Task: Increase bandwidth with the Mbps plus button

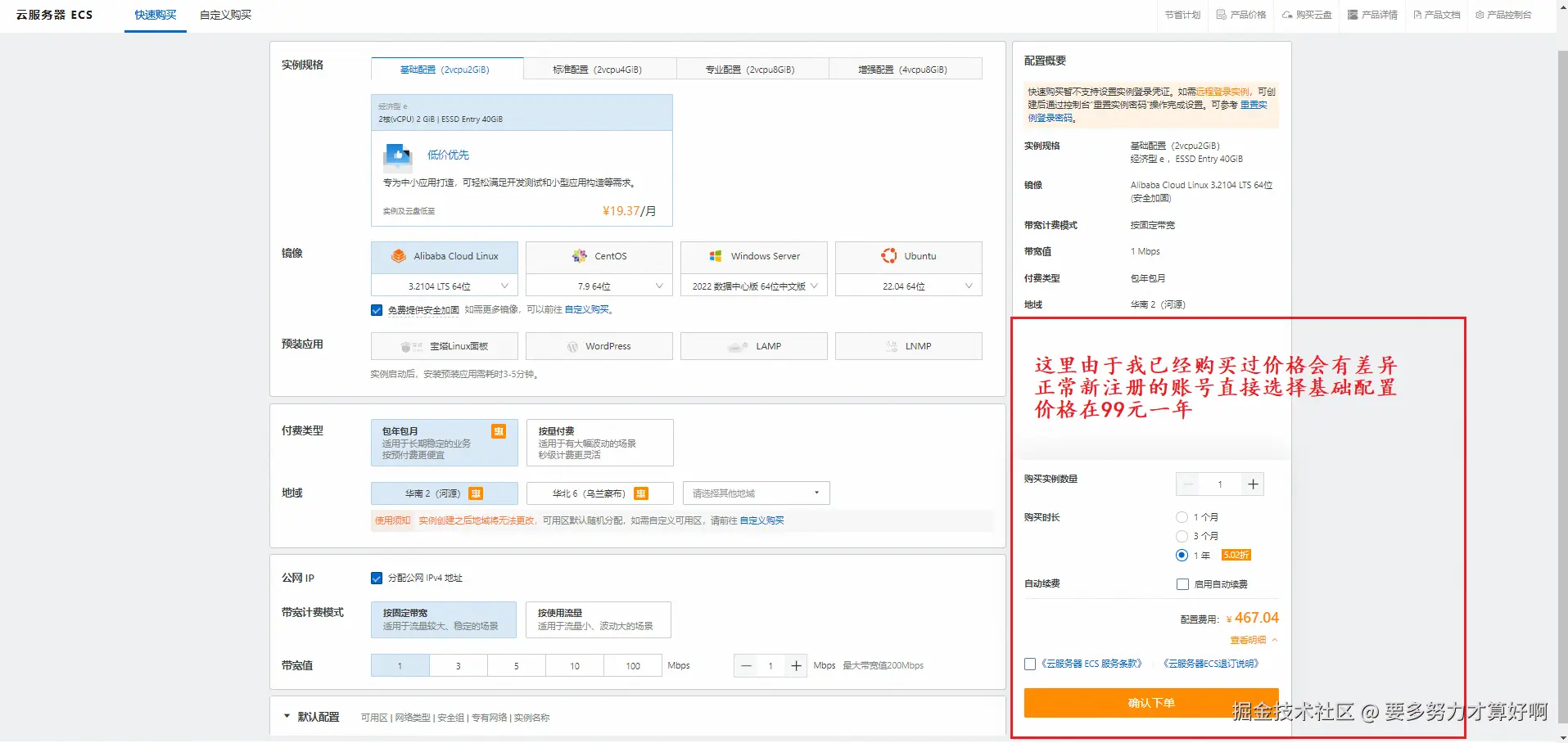Action: coord(796,666)
